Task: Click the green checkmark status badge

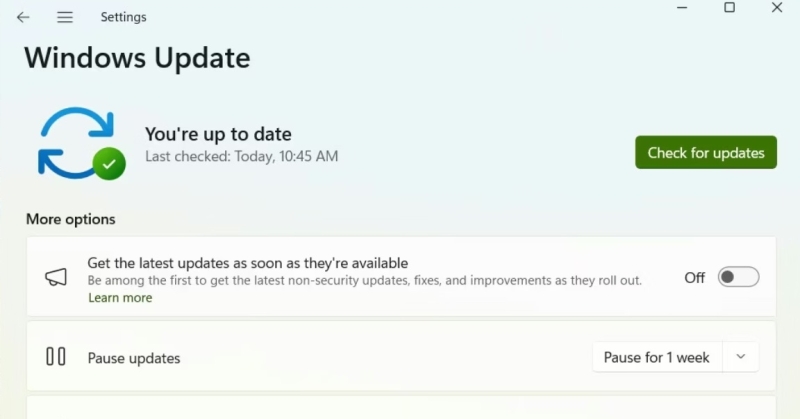Action: click(x=109, y=163)
